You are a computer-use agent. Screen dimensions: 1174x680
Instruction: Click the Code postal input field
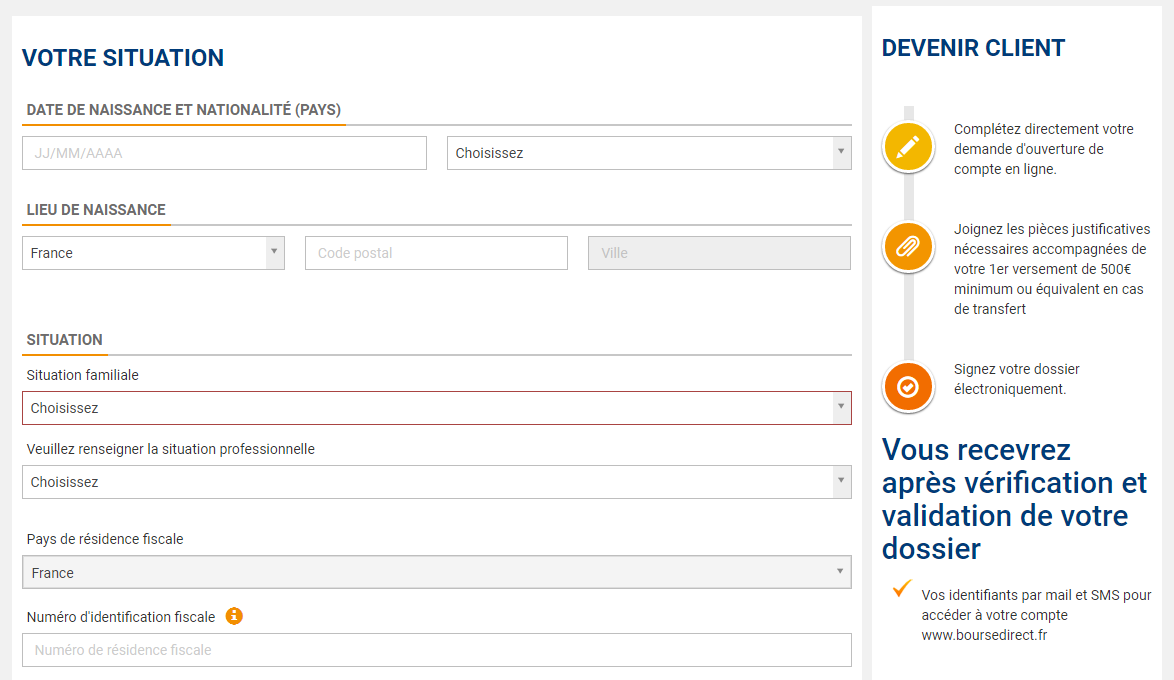[436, 253]
